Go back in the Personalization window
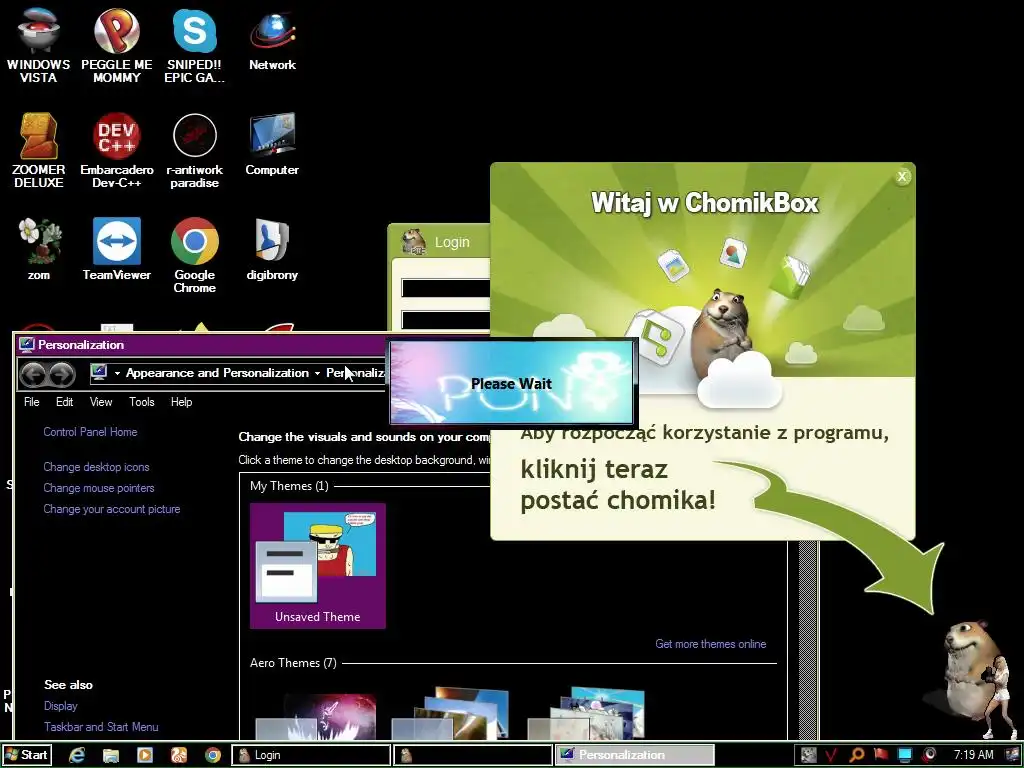The width and height of the screenshot is (1024, 768). point(33,374)
